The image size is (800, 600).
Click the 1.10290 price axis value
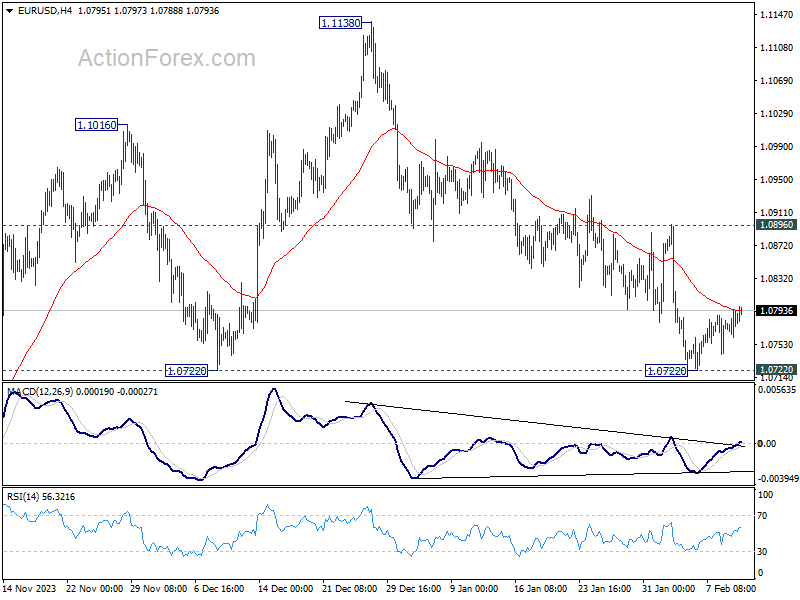tap(777, 114)
